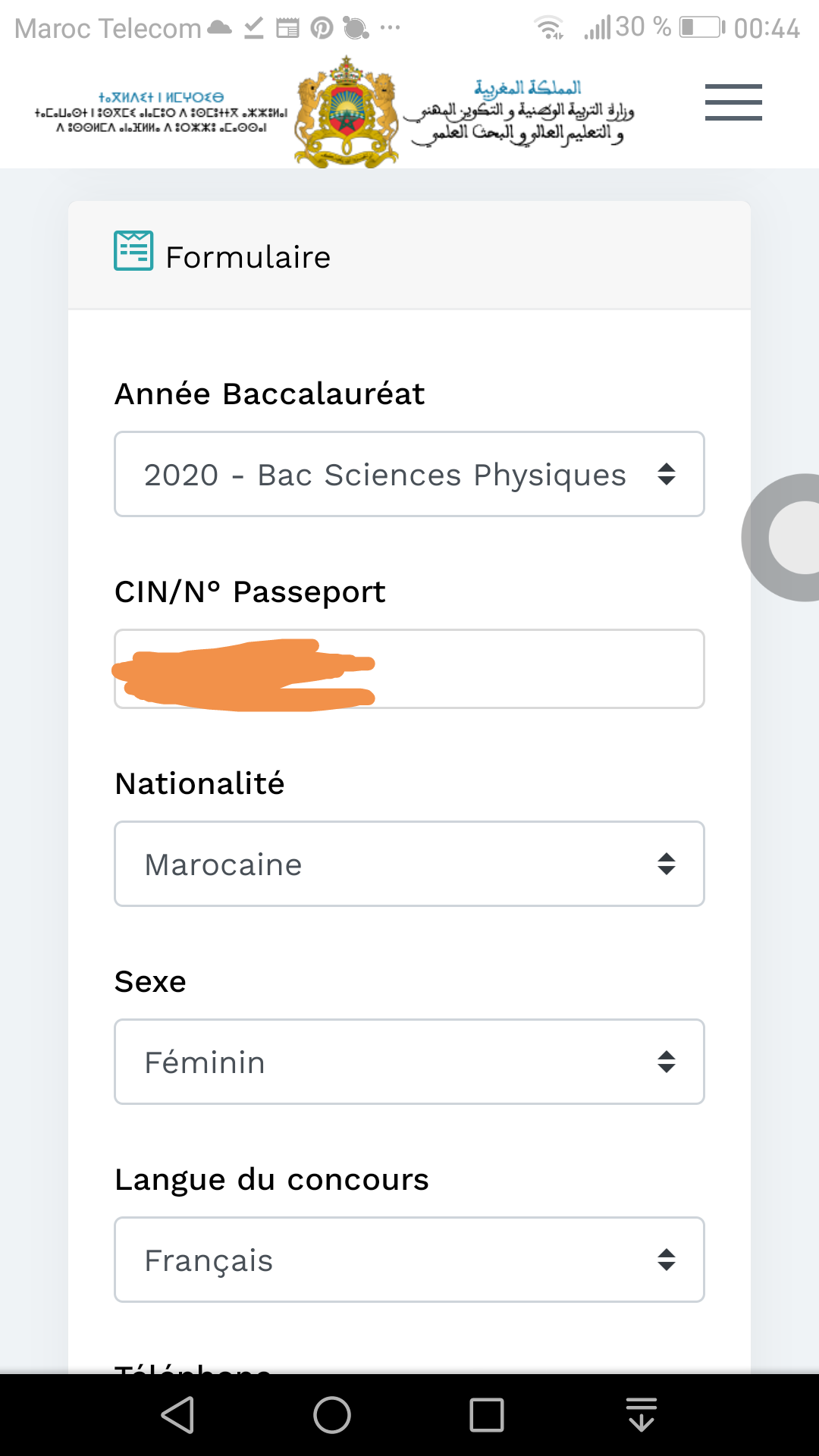Screen dimensions: 819x1456
Task: Open the hamburger menu
Action: 733,102
